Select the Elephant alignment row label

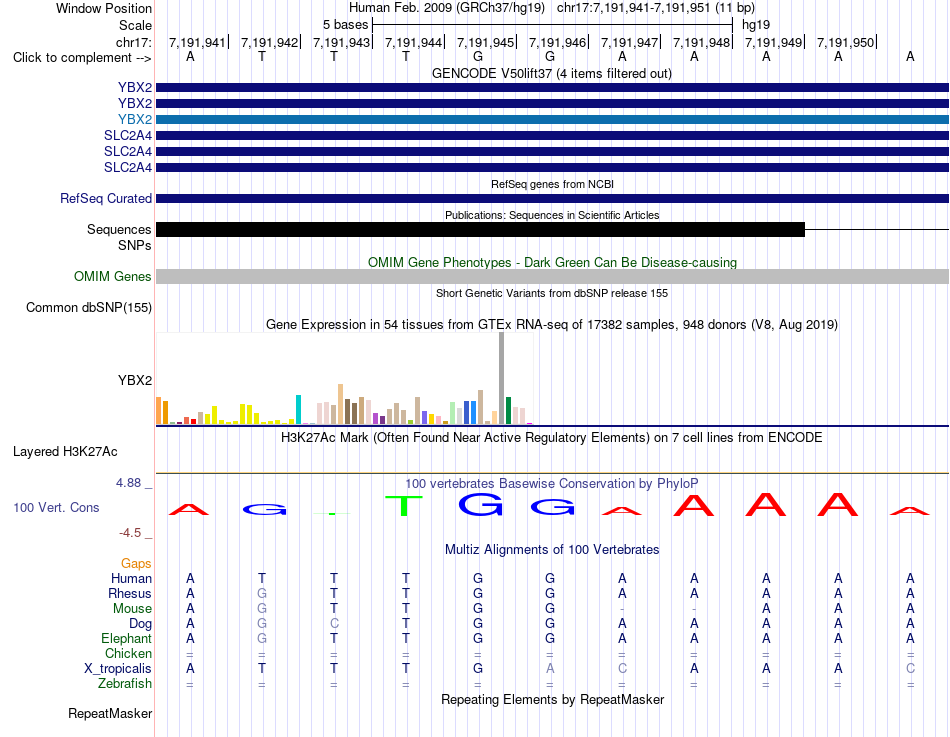[126, 638]
